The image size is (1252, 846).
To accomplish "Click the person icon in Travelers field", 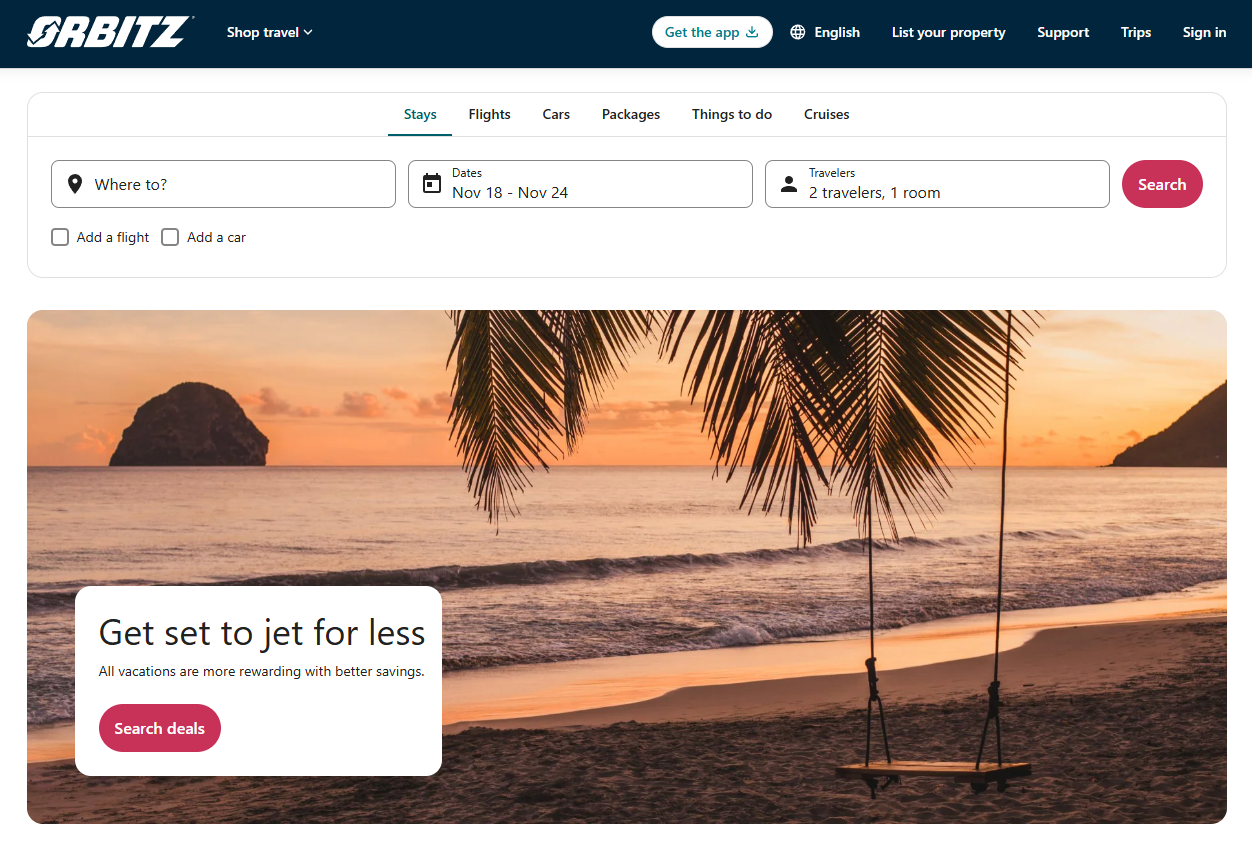I will point(788,184).
